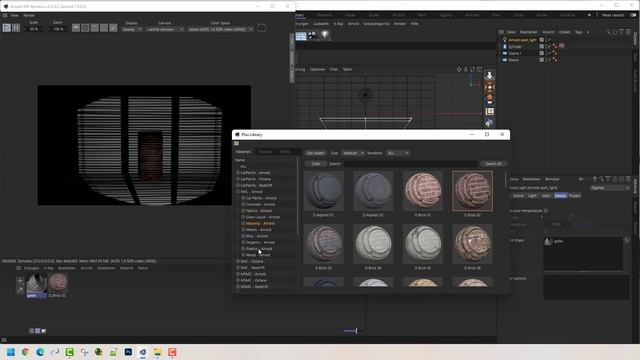640x360 pixels.
Task: Click the Scale percentage field in the IPR window
Action: coord(34,29)
